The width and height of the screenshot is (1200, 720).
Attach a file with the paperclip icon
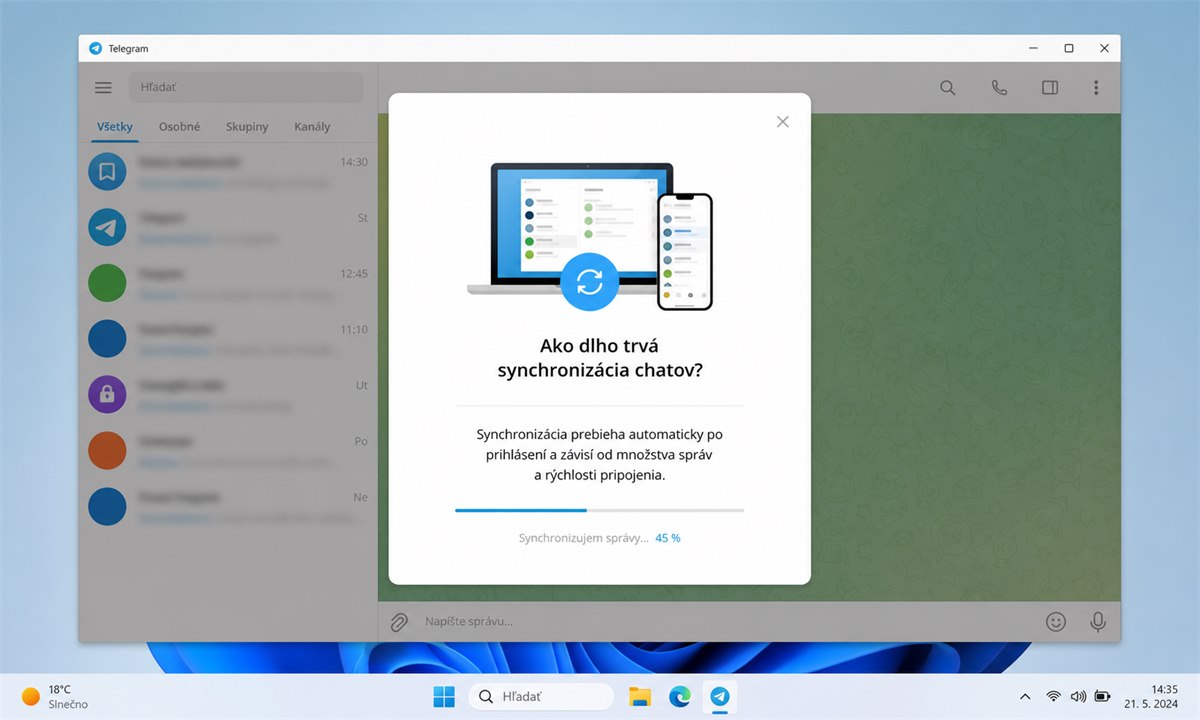click(398, 621)
